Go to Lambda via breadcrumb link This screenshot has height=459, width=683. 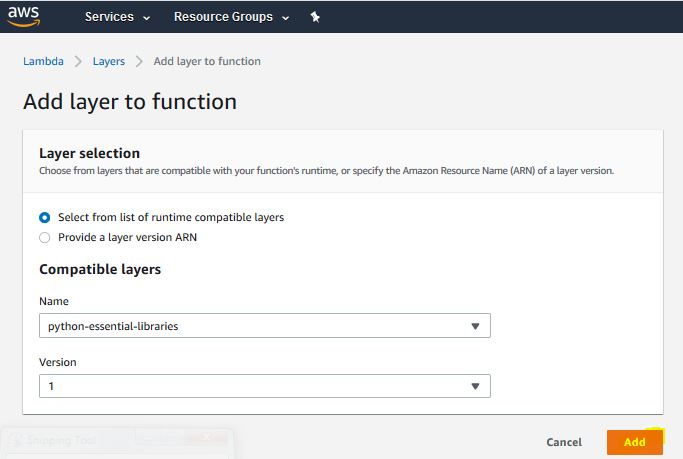[x=43, y=61]
